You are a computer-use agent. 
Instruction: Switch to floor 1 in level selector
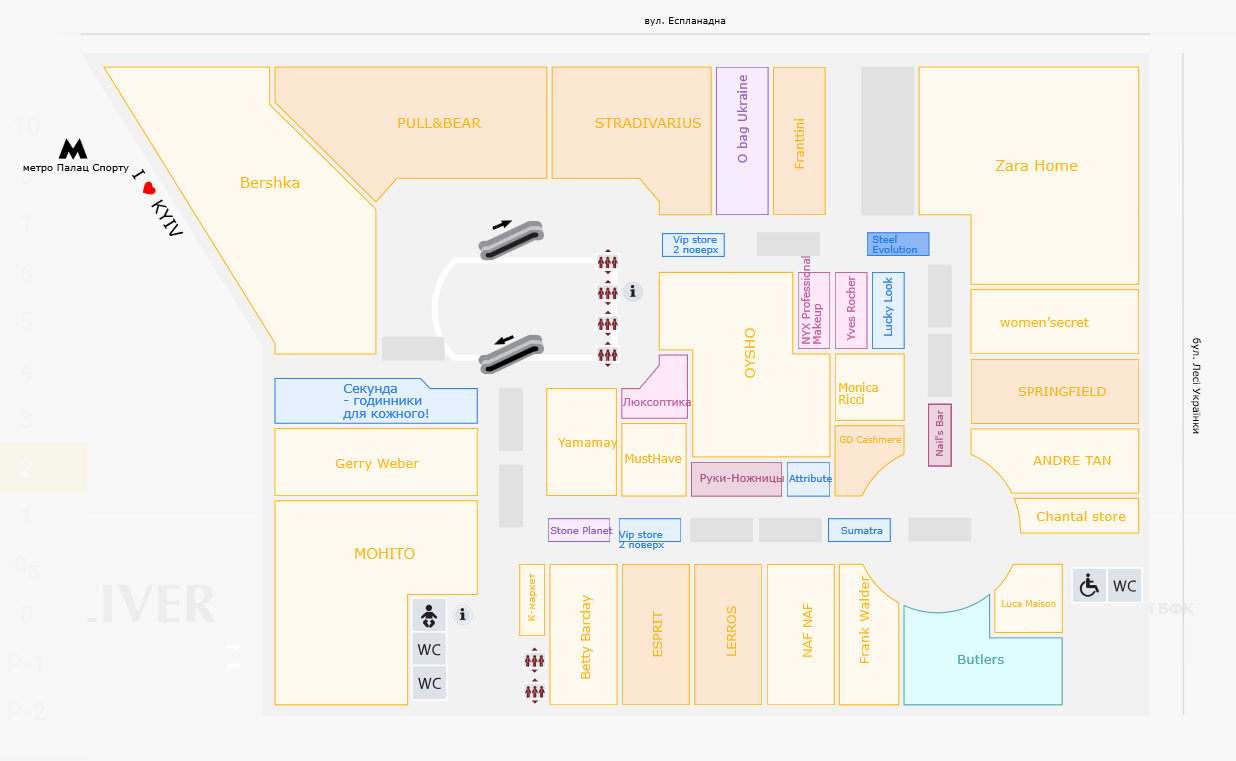point(27,516)
